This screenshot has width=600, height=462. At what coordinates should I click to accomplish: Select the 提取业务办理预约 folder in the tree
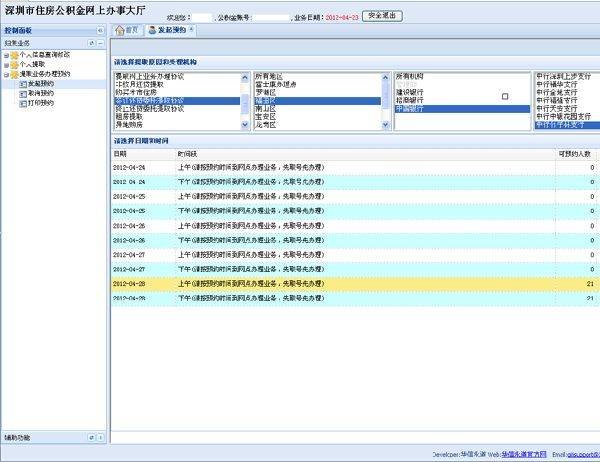45,74
